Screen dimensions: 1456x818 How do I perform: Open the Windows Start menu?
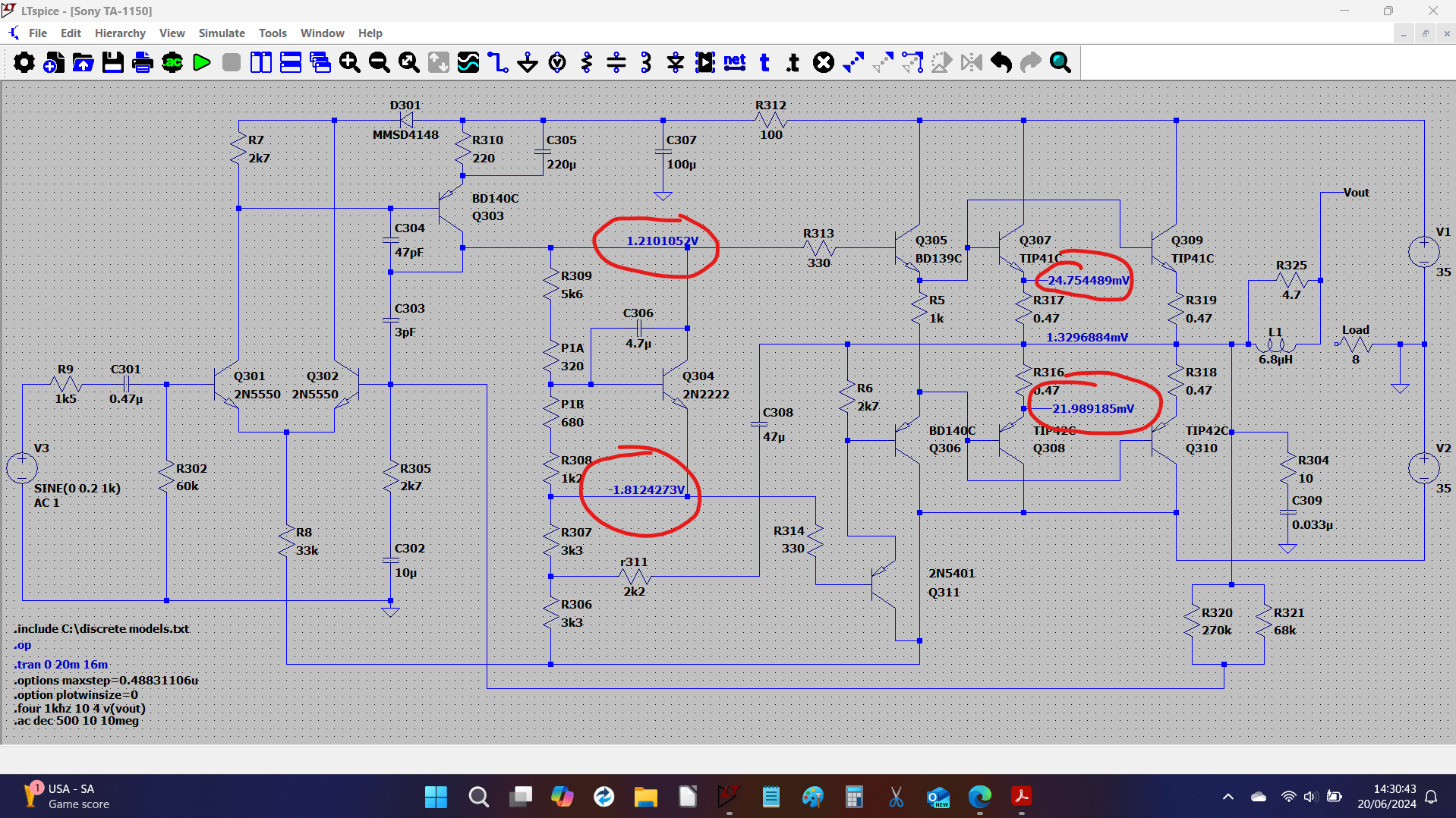click(436, 797)
